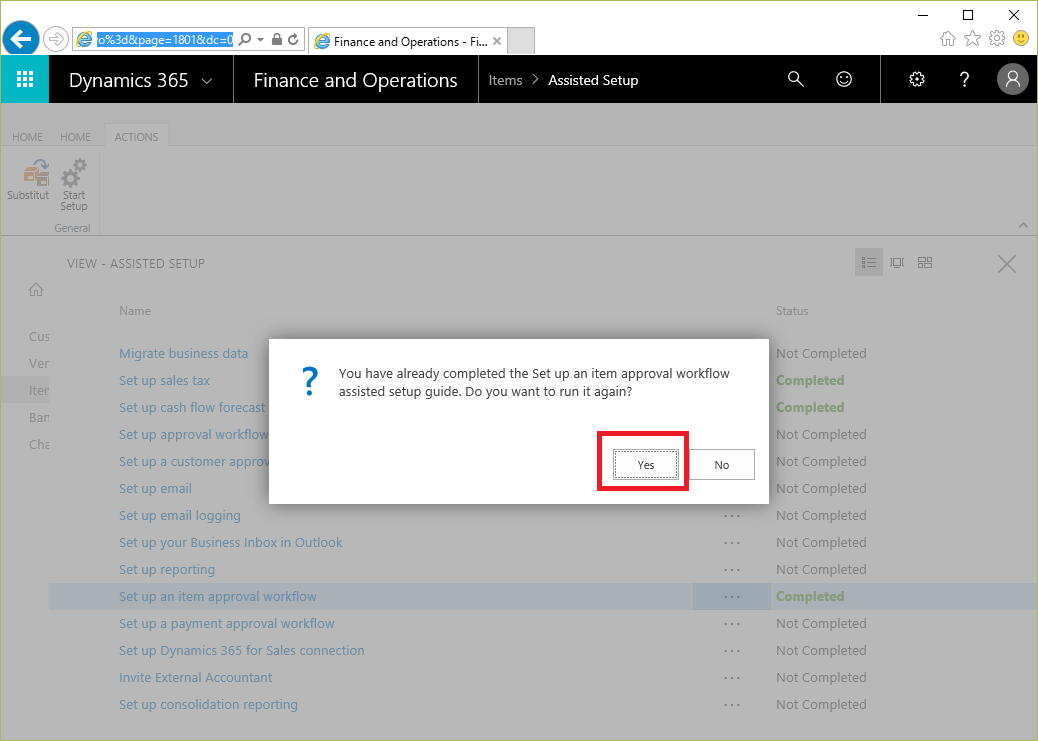Open Set up reporting link
Screen dimensions: 1038x741
pyautogui.click(x=167, y=570)
